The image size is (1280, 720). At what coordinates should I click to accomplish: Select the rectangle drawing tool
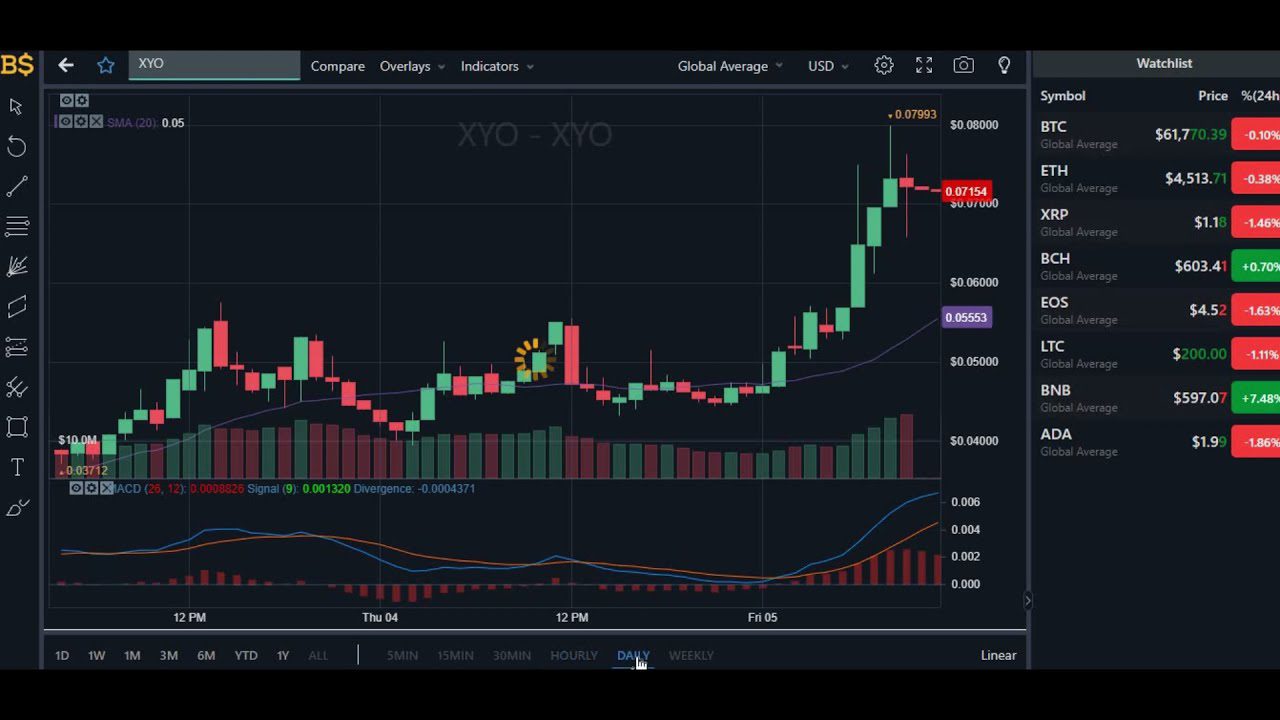pyautogui.click(x=16, y=428)
